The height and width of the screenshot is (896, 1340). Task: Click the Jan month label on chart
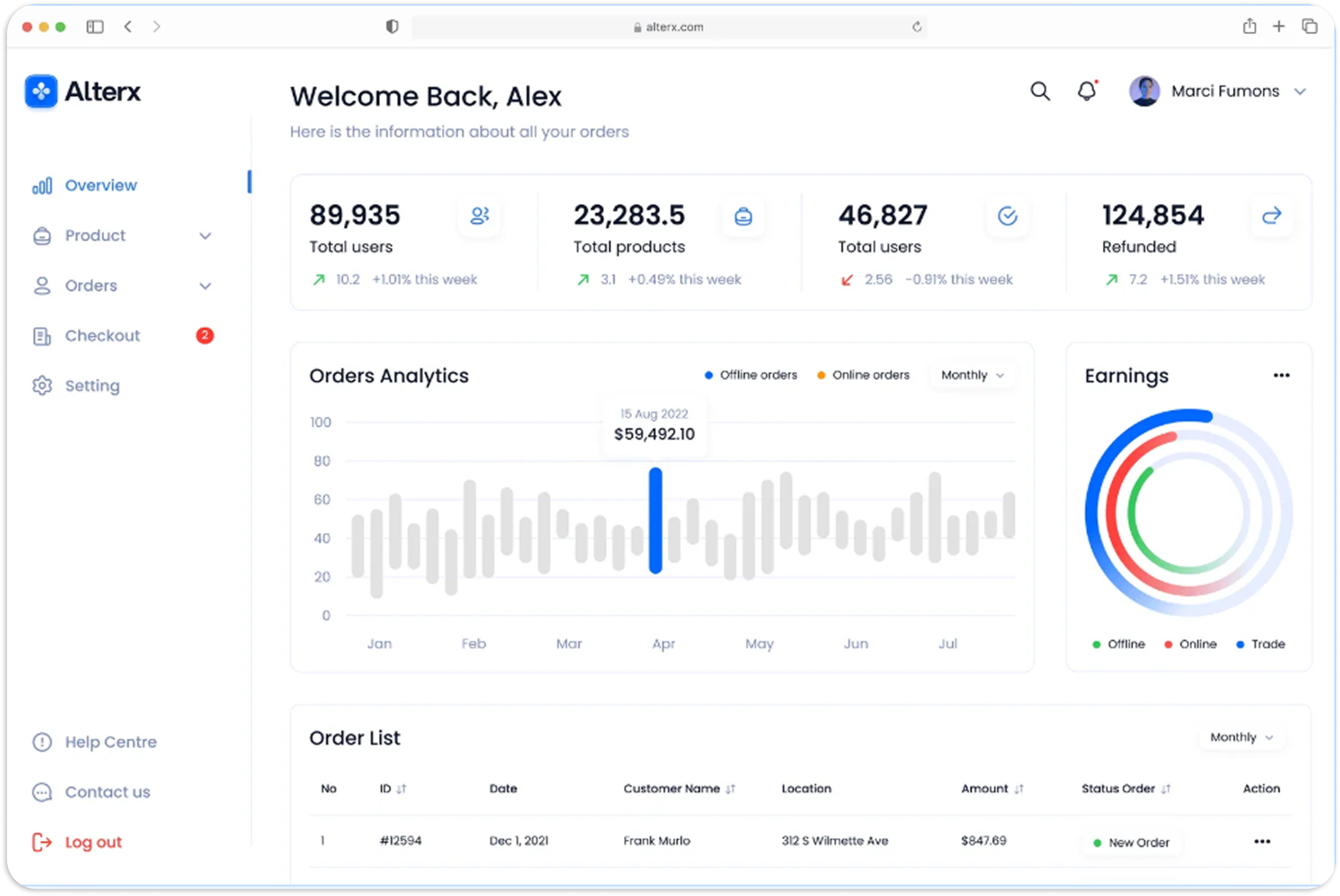[379, 643]
